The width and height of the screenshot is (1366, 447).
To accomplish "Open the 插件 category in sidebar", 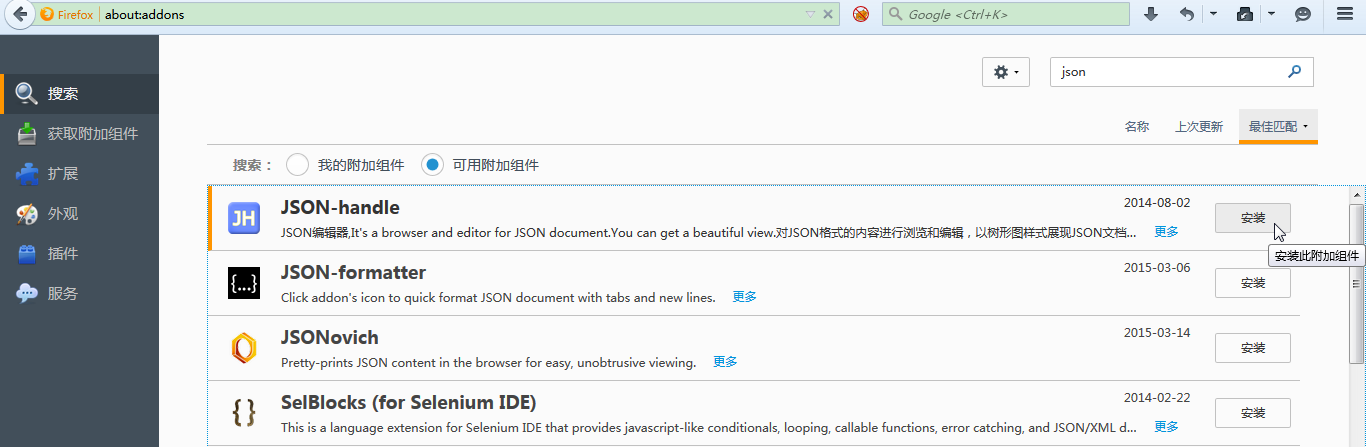I will (x=79, y=254).
